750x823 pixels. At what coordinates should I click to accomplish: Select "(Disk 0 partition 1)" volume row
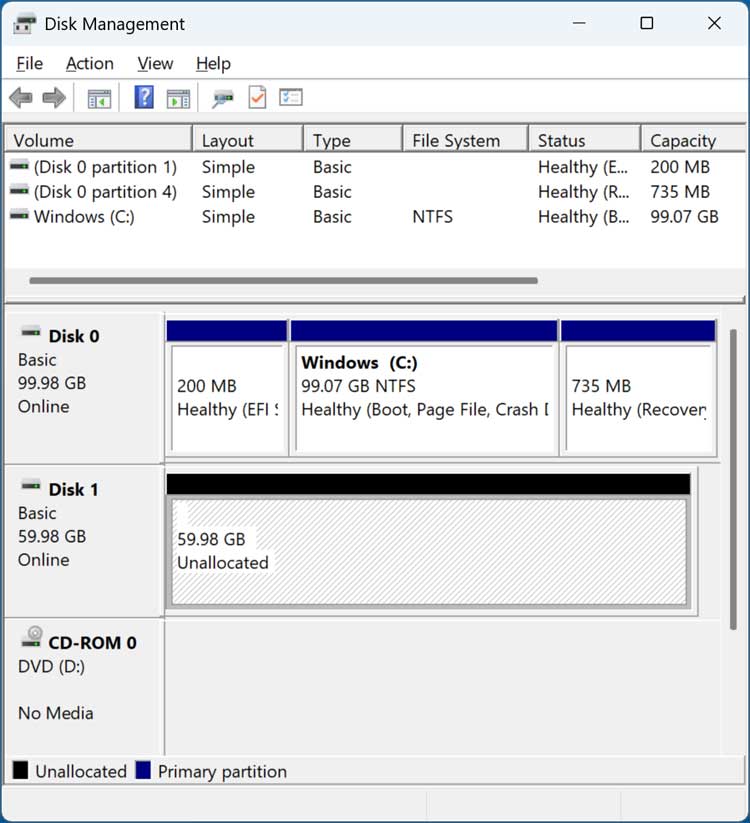(375, 167)
